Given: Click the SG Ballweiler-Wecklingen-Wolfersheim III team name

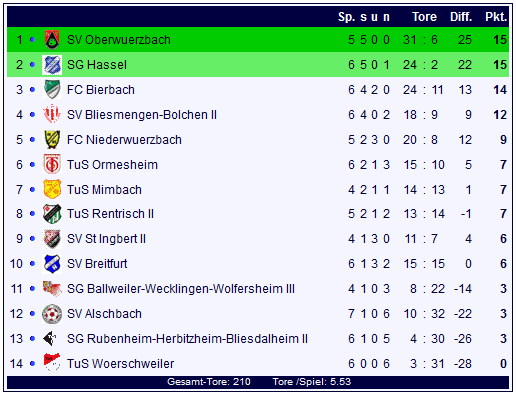Looking at the screenshot, I should [x=181, y=289].
